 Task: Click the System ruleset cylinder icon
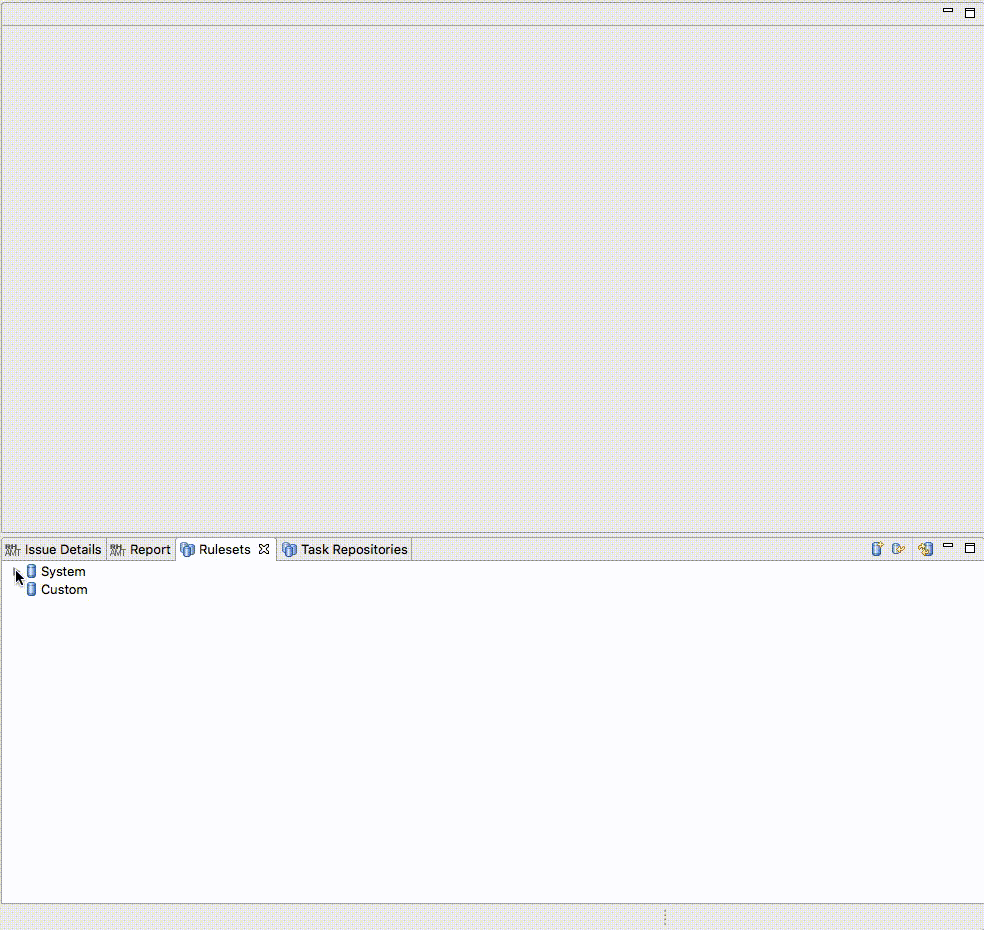(31, 571)
